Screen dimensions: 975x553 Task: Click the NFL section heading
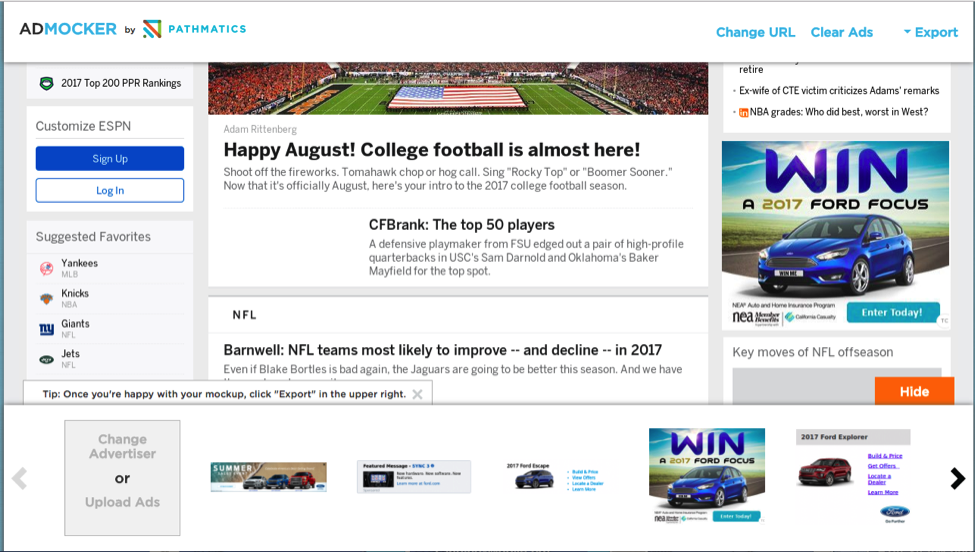244,315
